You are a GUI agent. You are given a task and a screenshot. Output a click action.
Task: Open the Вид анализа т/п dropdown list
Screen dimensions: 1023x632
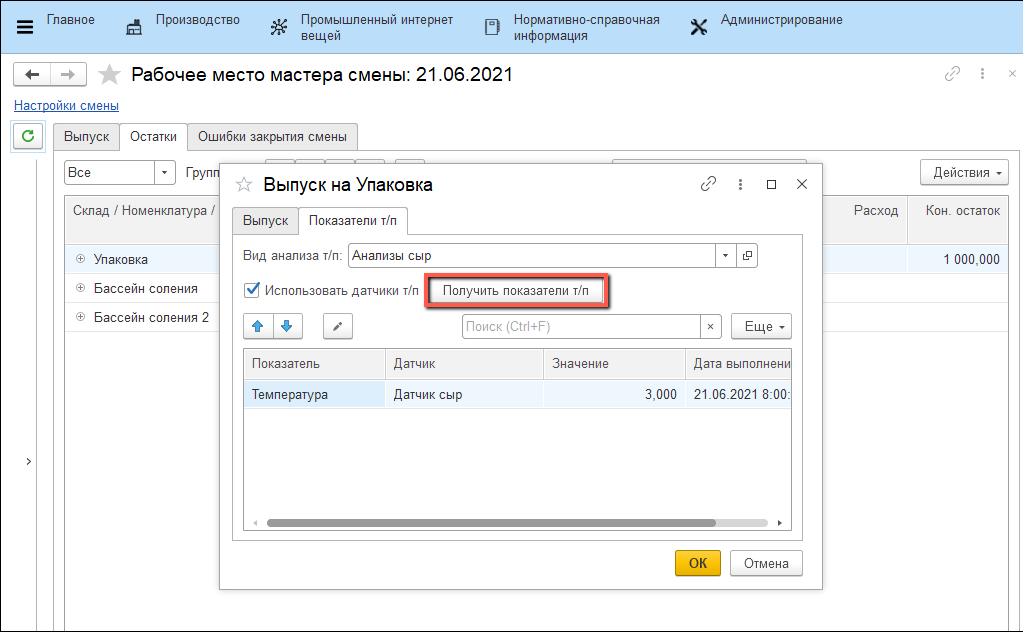(726, 255)
